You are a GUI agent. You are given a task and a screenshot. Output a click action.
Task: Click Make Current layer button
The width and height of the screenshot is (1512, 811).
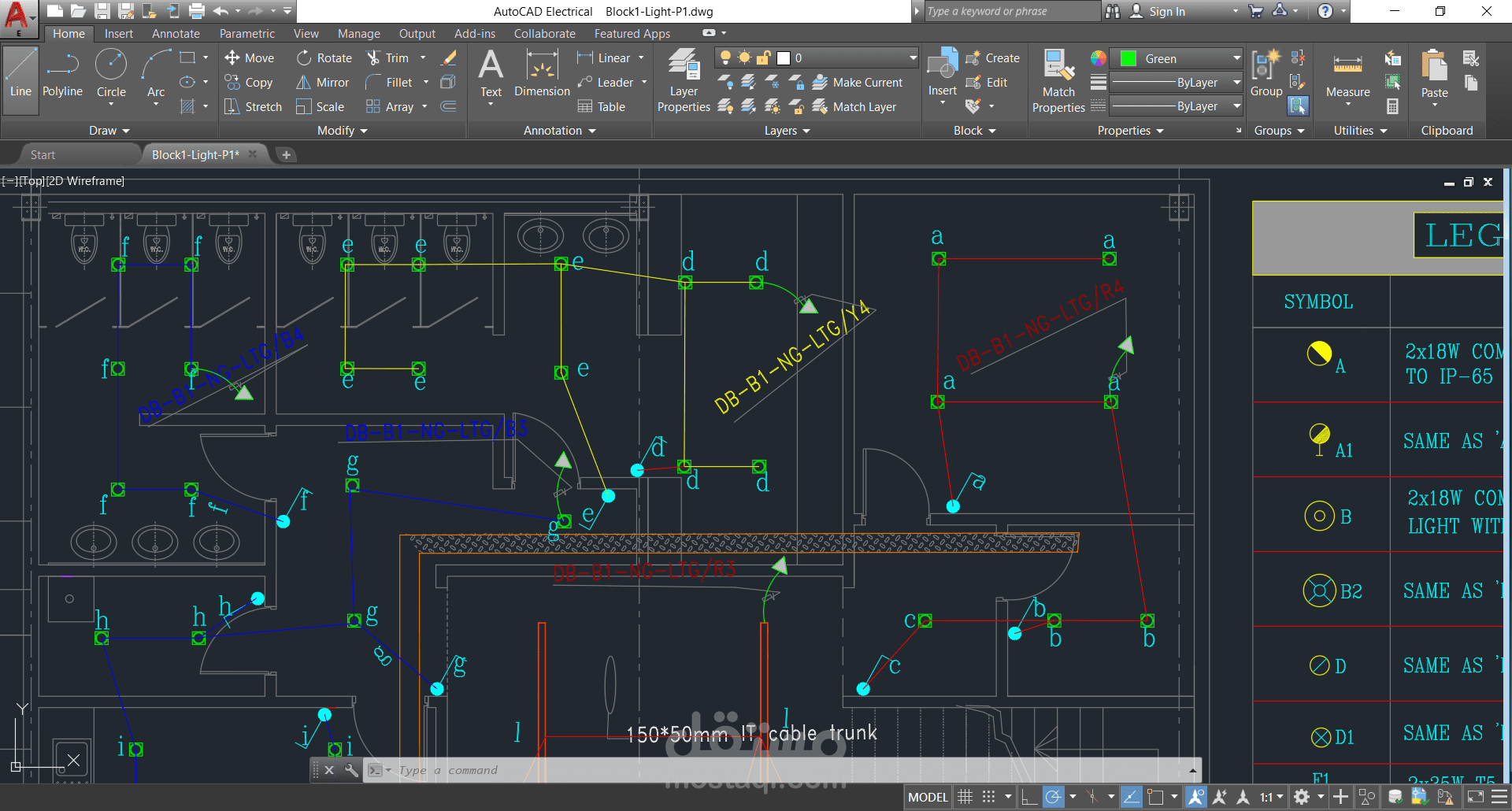pyautogui.click(x=858, y=82)
